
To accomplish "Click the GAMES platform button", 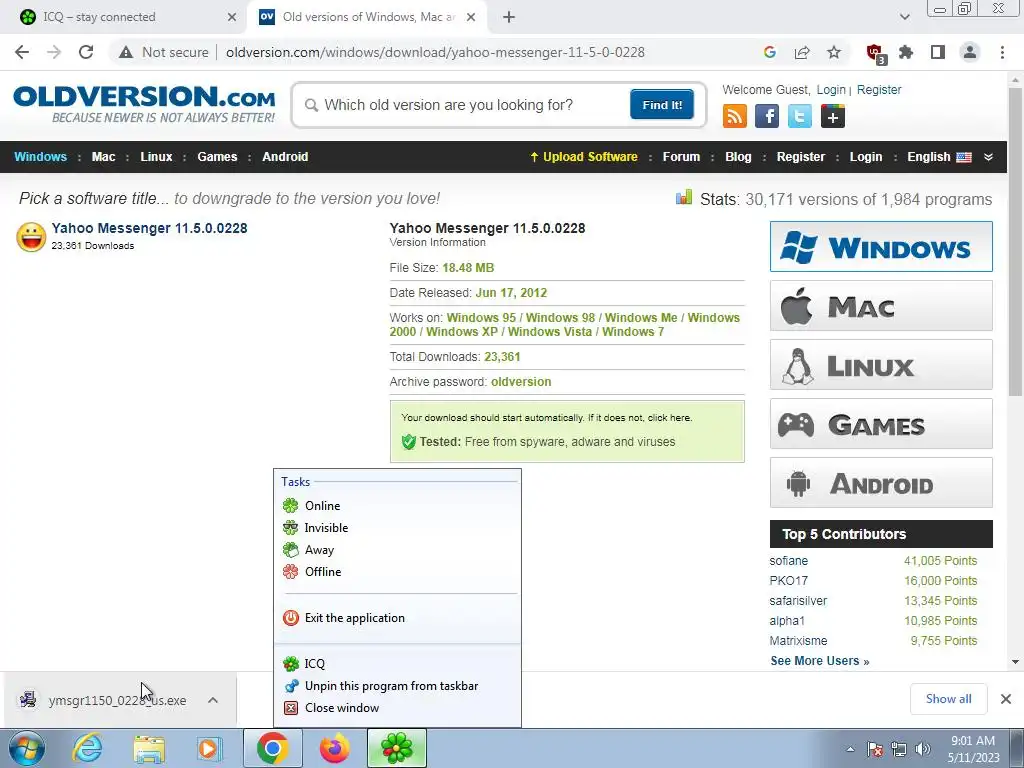I will click(881, 424).
